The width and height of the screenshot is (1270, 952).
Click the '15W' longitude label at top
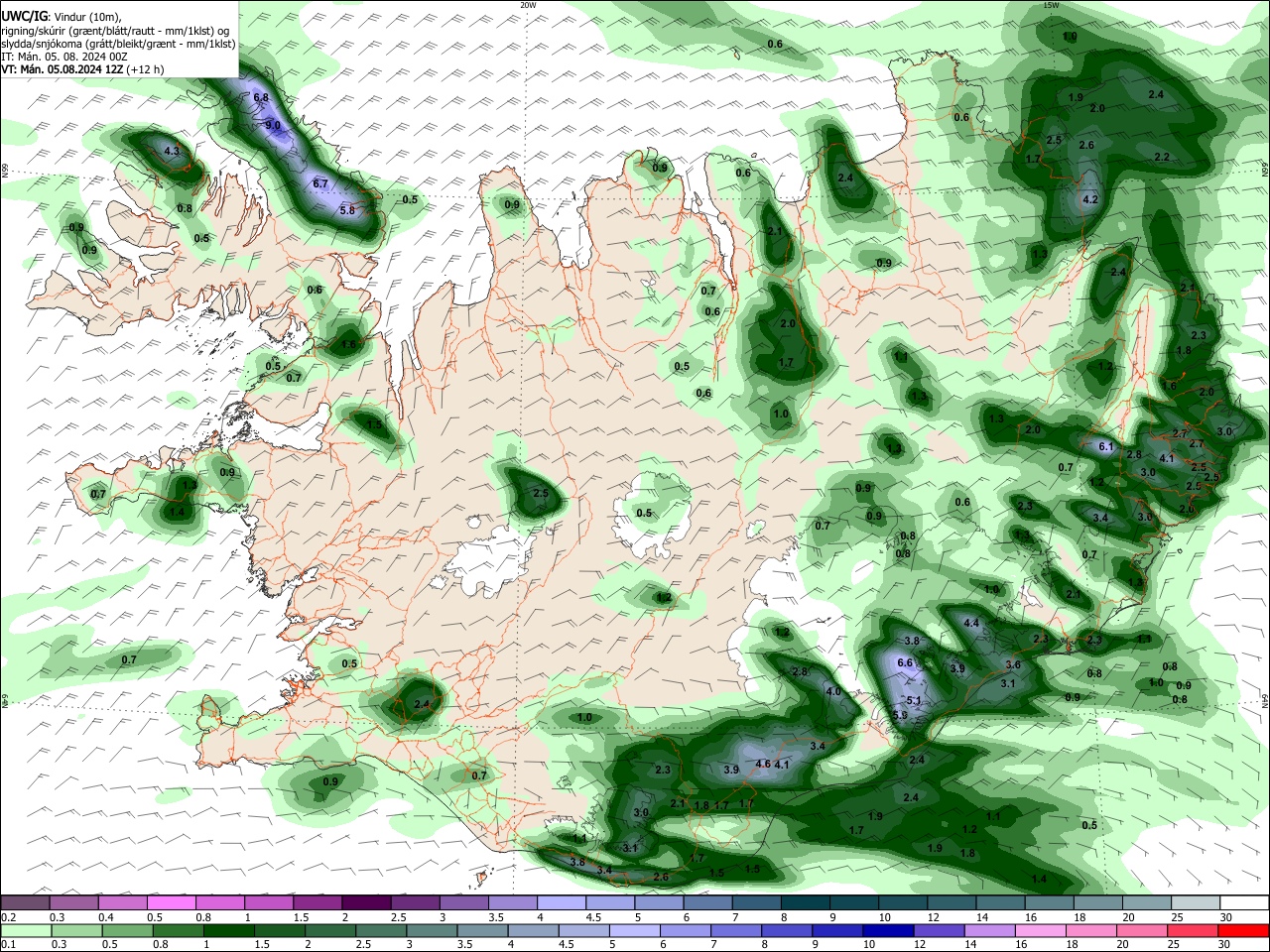pyautogui.click(x=1052, y=5)
